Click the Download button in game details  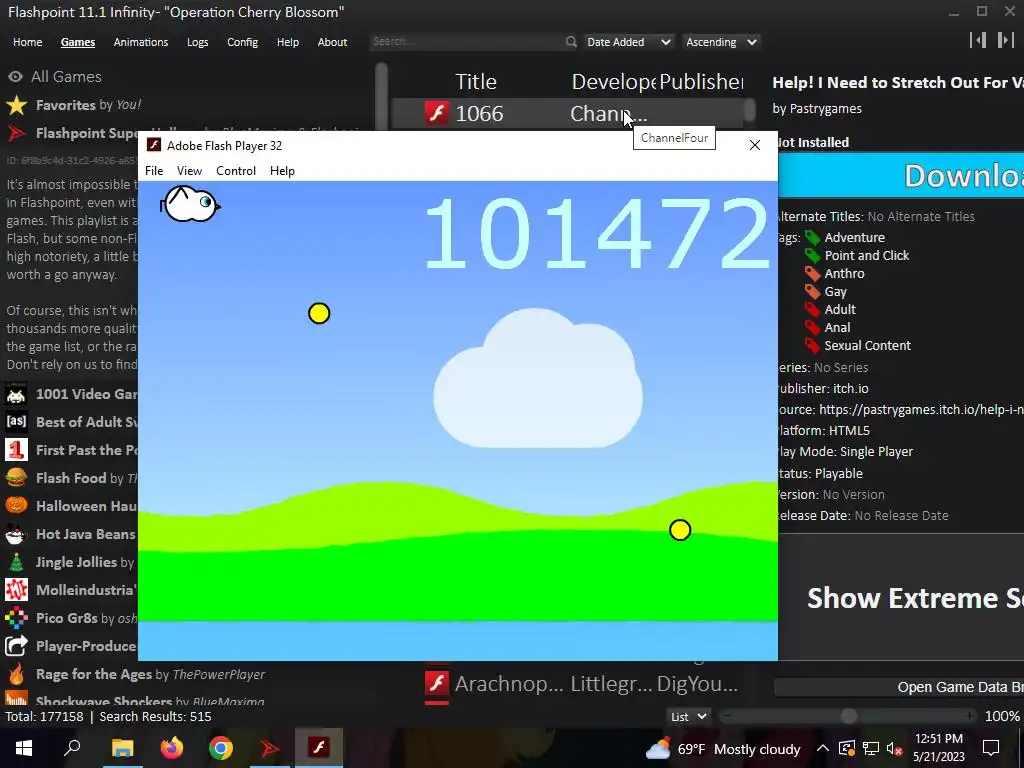tap(901, 176)
